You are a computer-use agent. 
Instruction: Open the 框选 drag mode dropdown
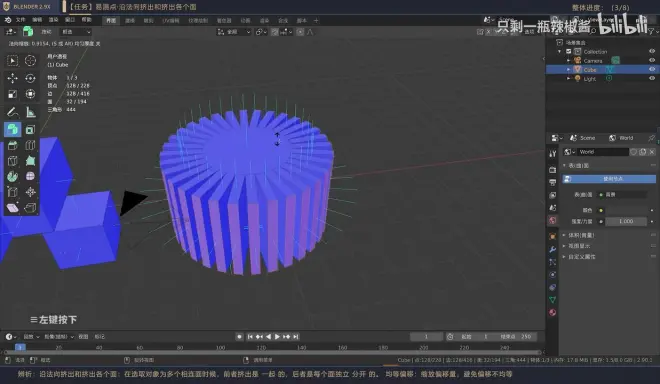point(76,32)
